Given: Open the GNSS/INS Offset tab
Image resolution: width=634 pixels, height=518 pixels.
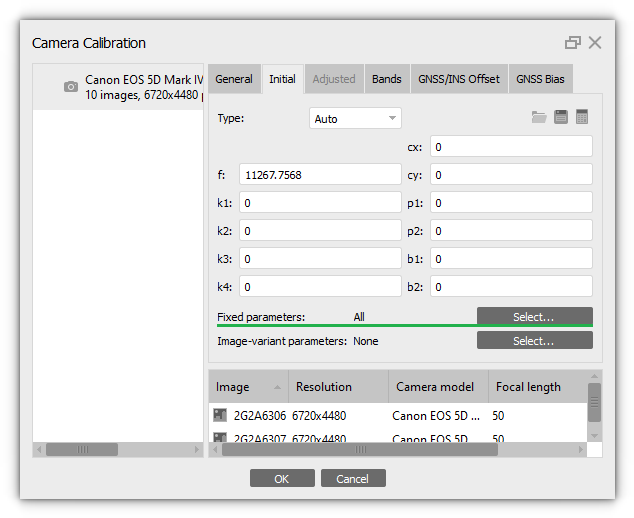Looking at the screenshot, I should 459,79.
